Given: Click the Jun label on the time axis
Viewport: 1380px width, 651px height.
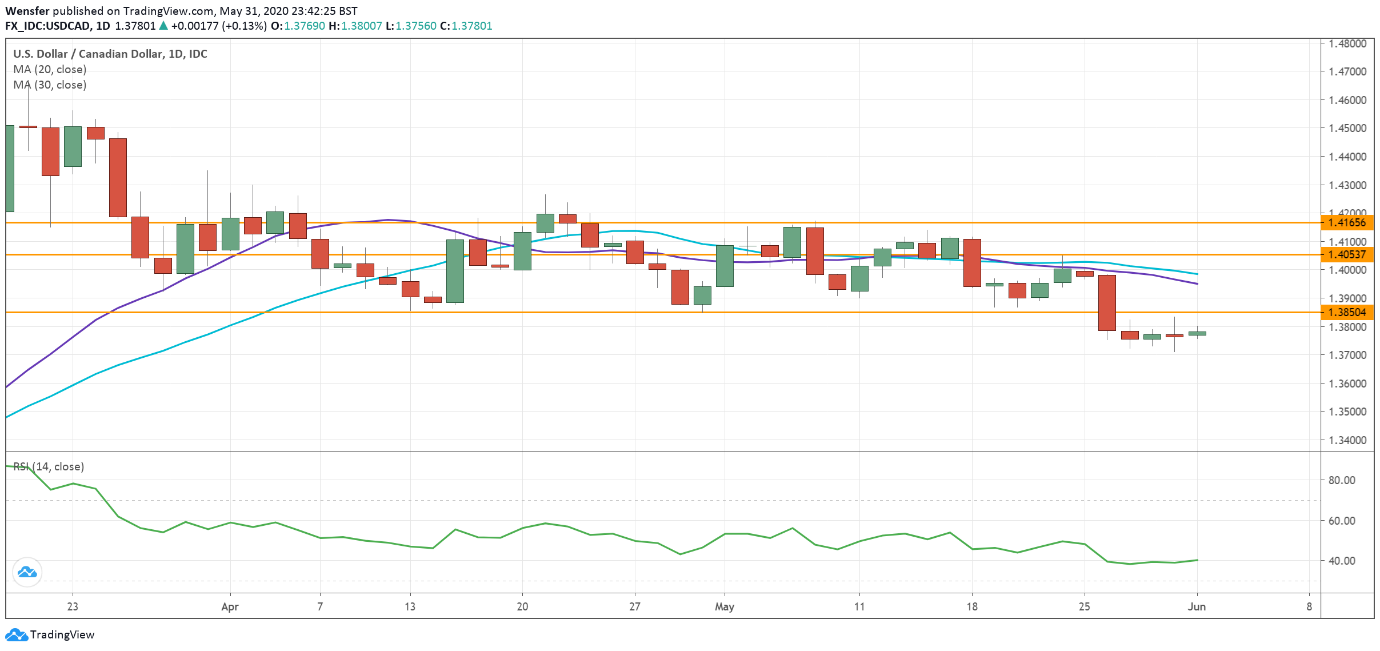Looking at the screenshot, I should (x=1197, y=605).
